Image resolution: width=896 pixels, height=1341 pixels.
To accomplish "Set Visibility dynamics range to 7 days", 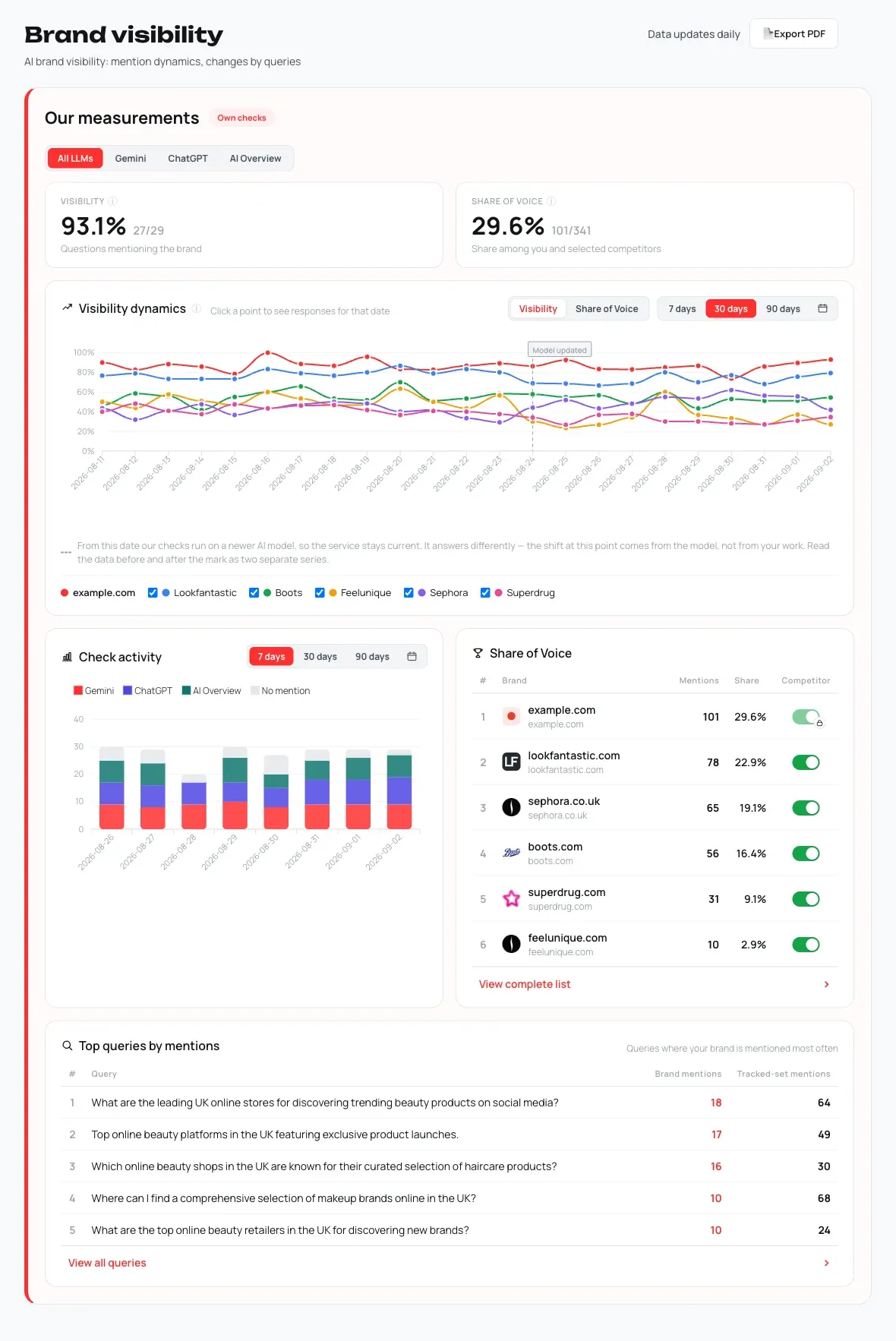I will point(682,309).
